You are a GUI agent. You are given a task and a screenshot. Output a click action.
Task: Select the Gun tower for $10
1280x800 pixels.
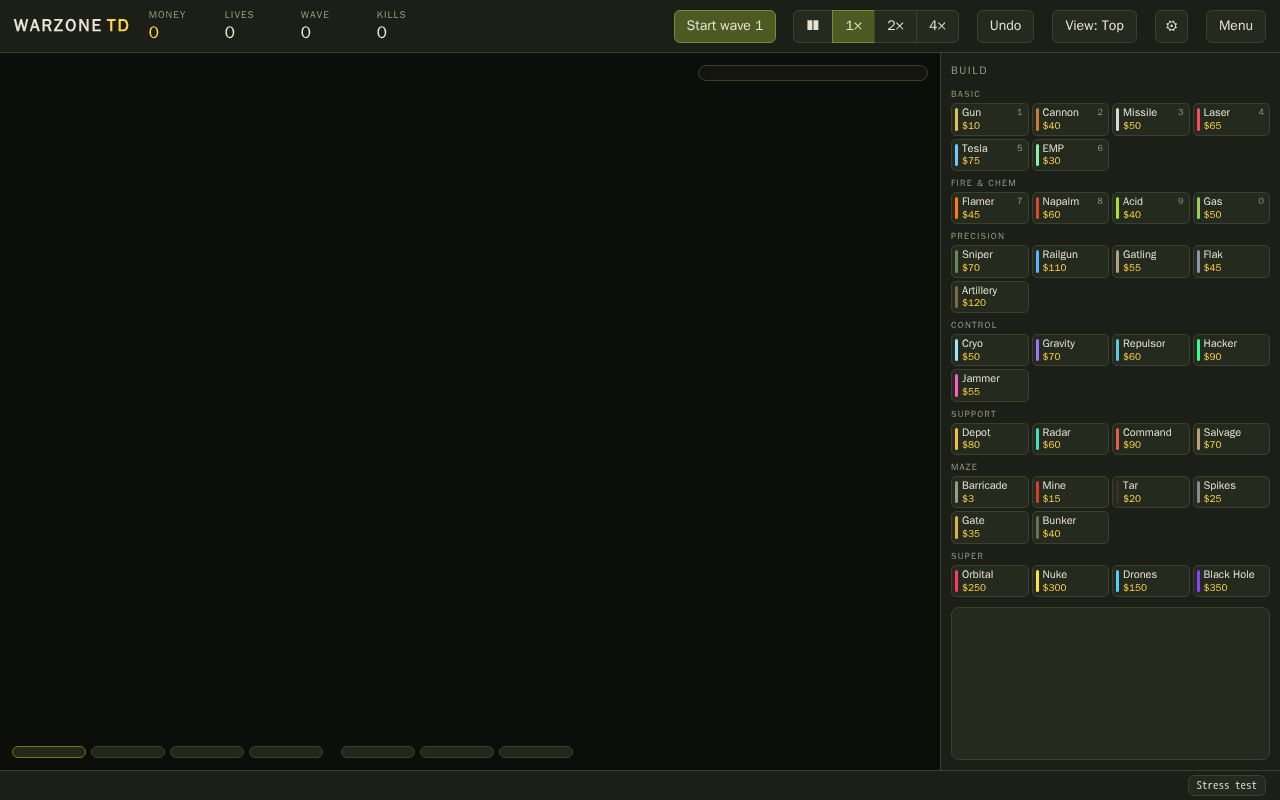tap(990, 119)
